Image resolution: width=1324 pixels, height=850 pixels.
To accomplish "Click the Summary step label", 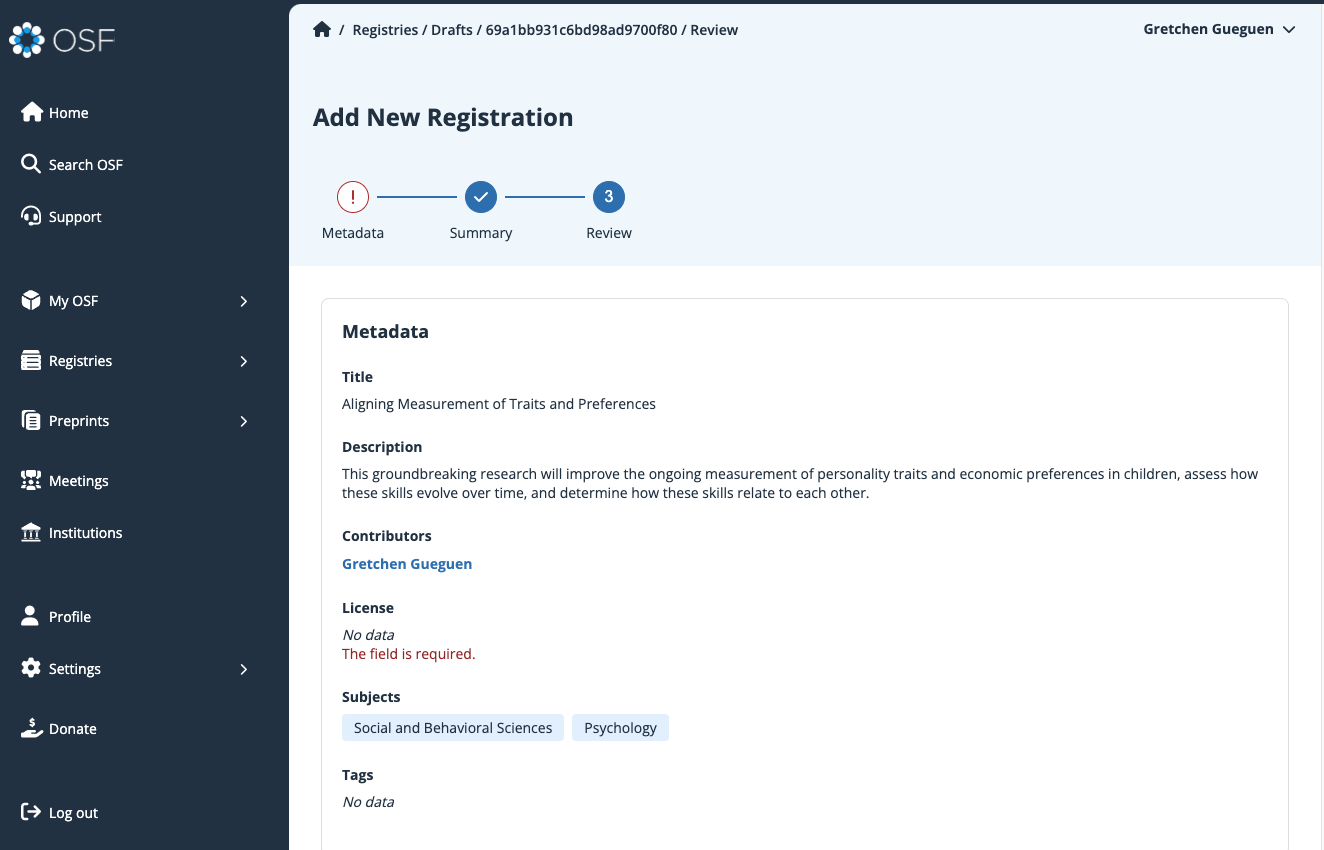I will point(481,233).
